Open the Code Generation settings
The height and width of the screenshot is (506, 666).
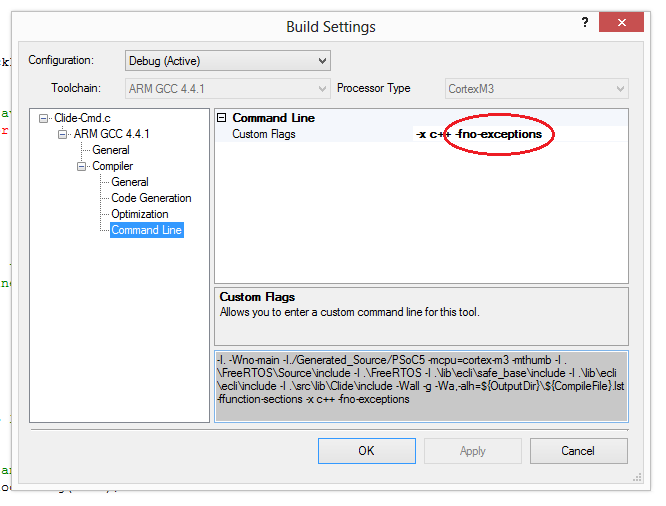[x=151, y=198]
